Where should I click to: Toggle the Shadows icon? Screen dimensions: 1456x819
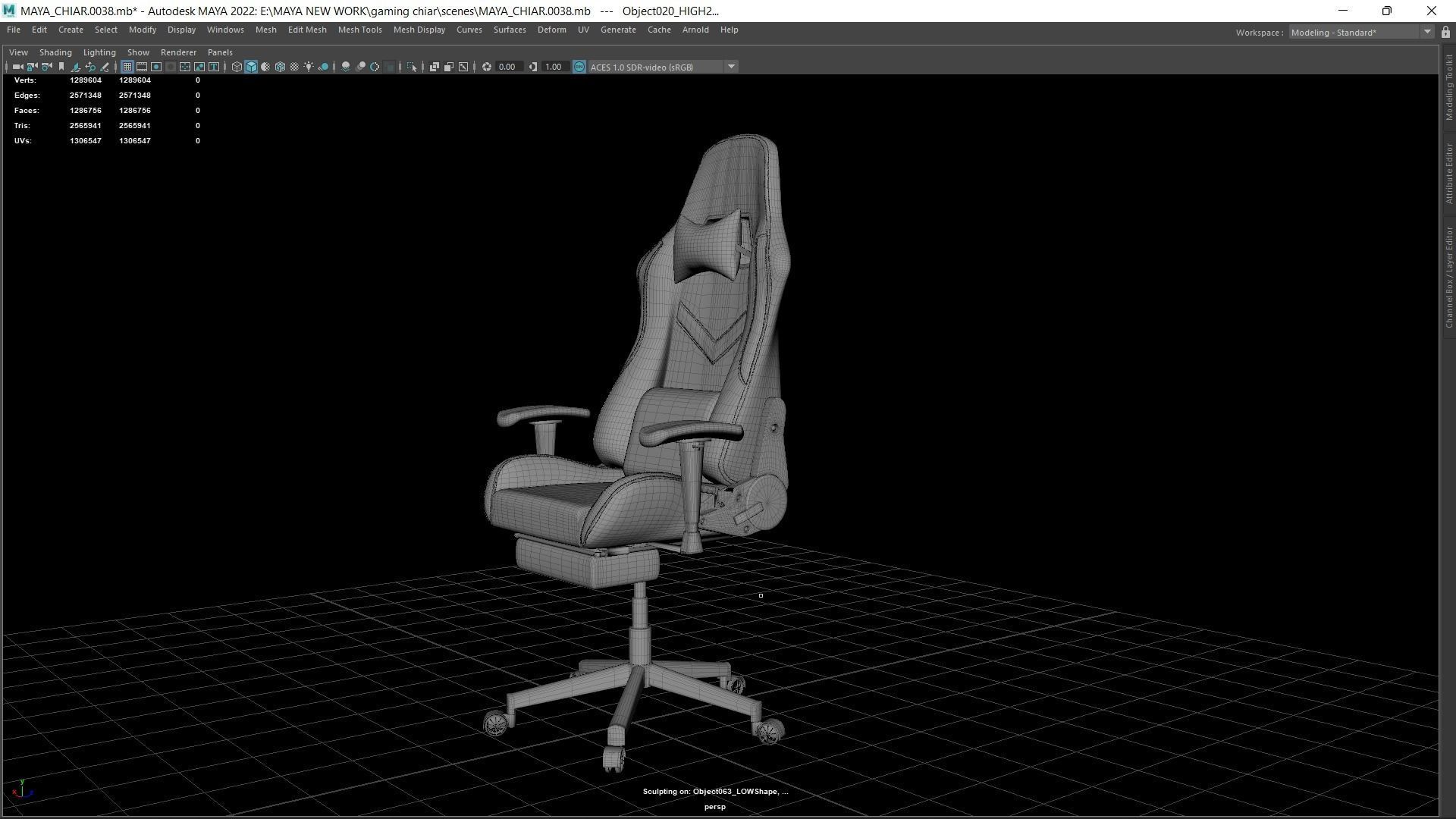tap(323, 67)
